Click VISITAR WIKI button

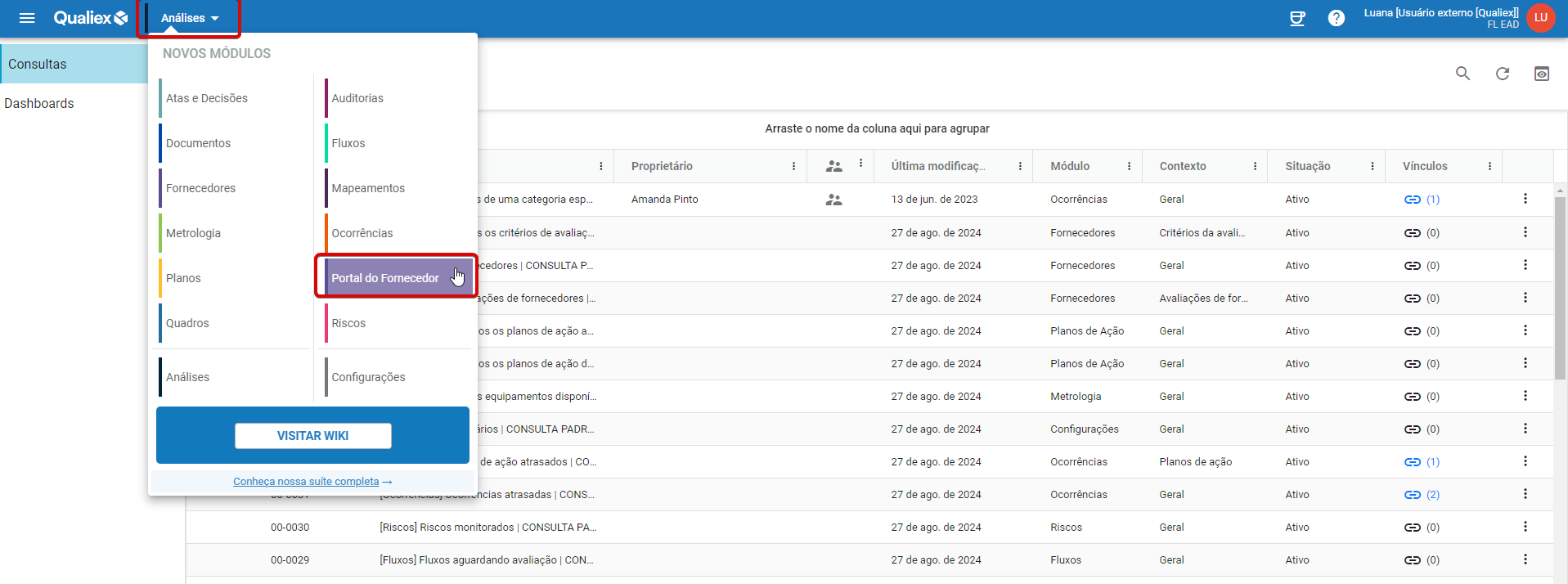coord(313,436)
